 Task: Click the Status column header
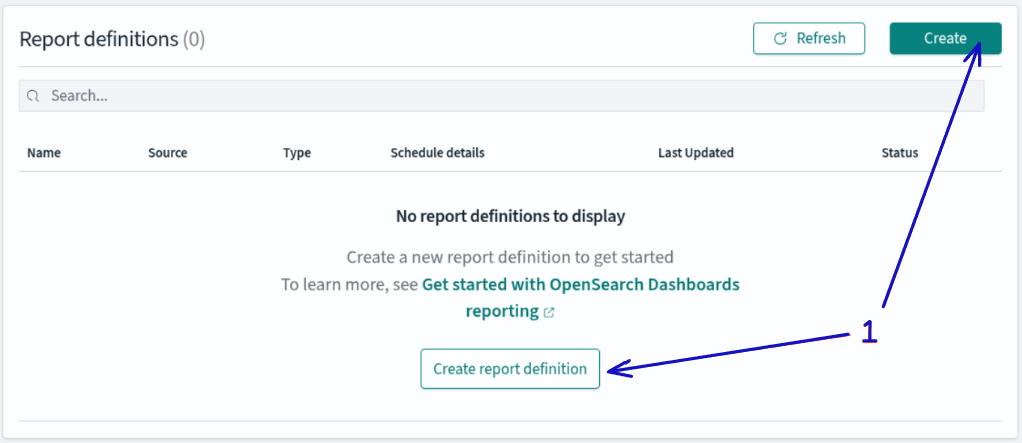click(899, 153)
